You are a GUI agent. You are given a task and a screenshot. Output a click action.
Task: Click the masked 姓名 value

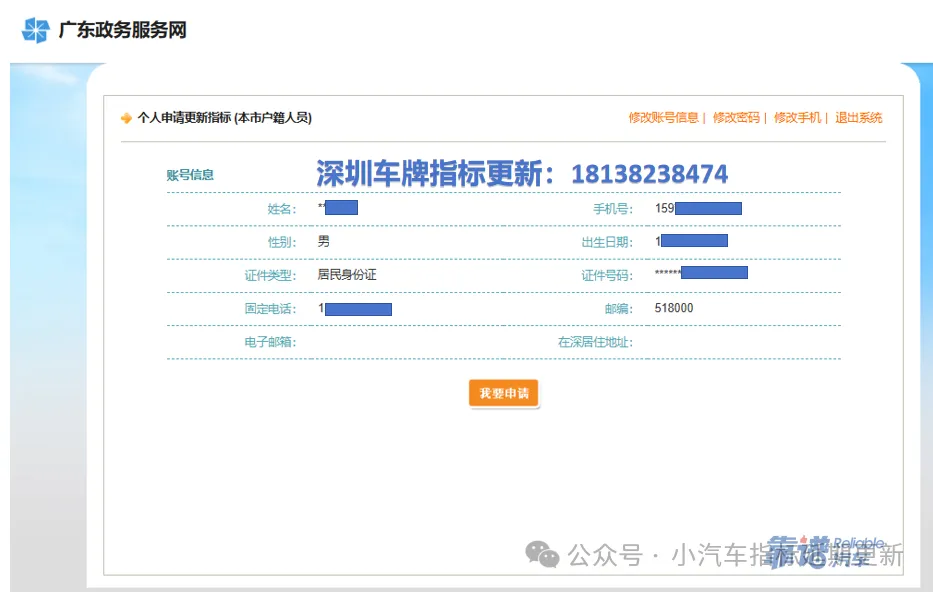click(338, 208)
